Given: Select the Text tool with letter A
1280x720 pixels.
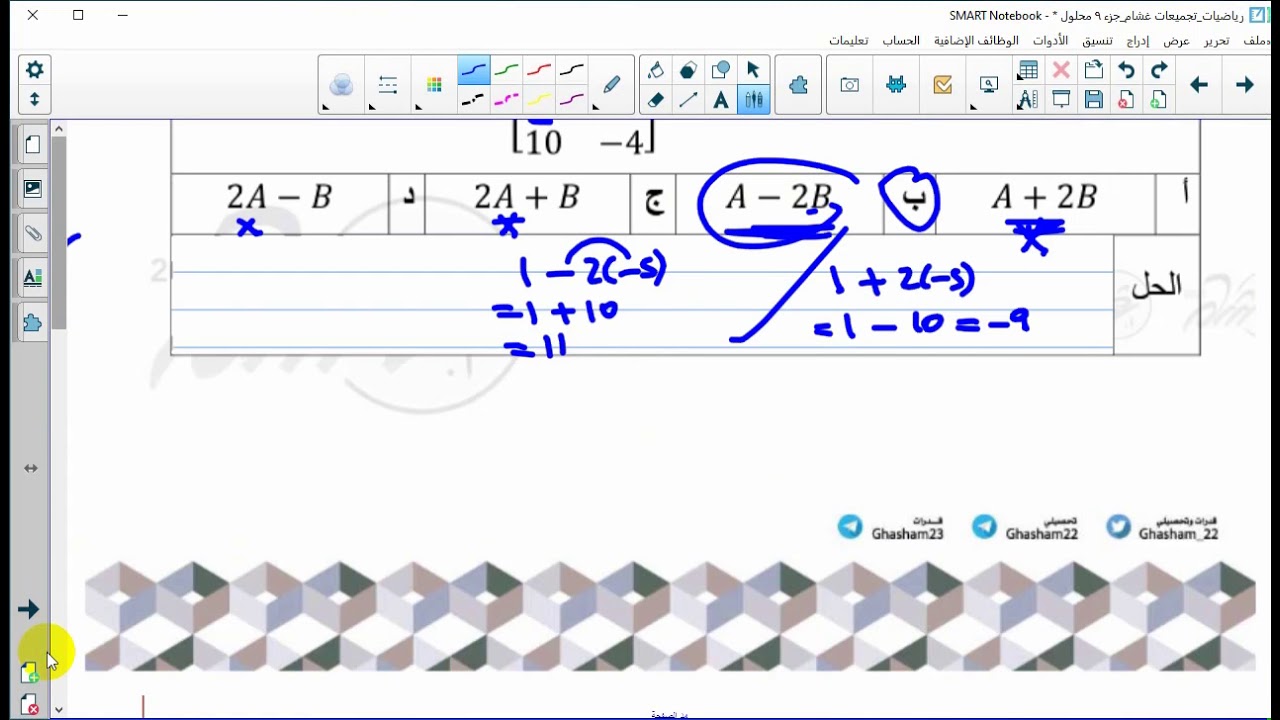Looking at the screenshot, I should 720,99.
